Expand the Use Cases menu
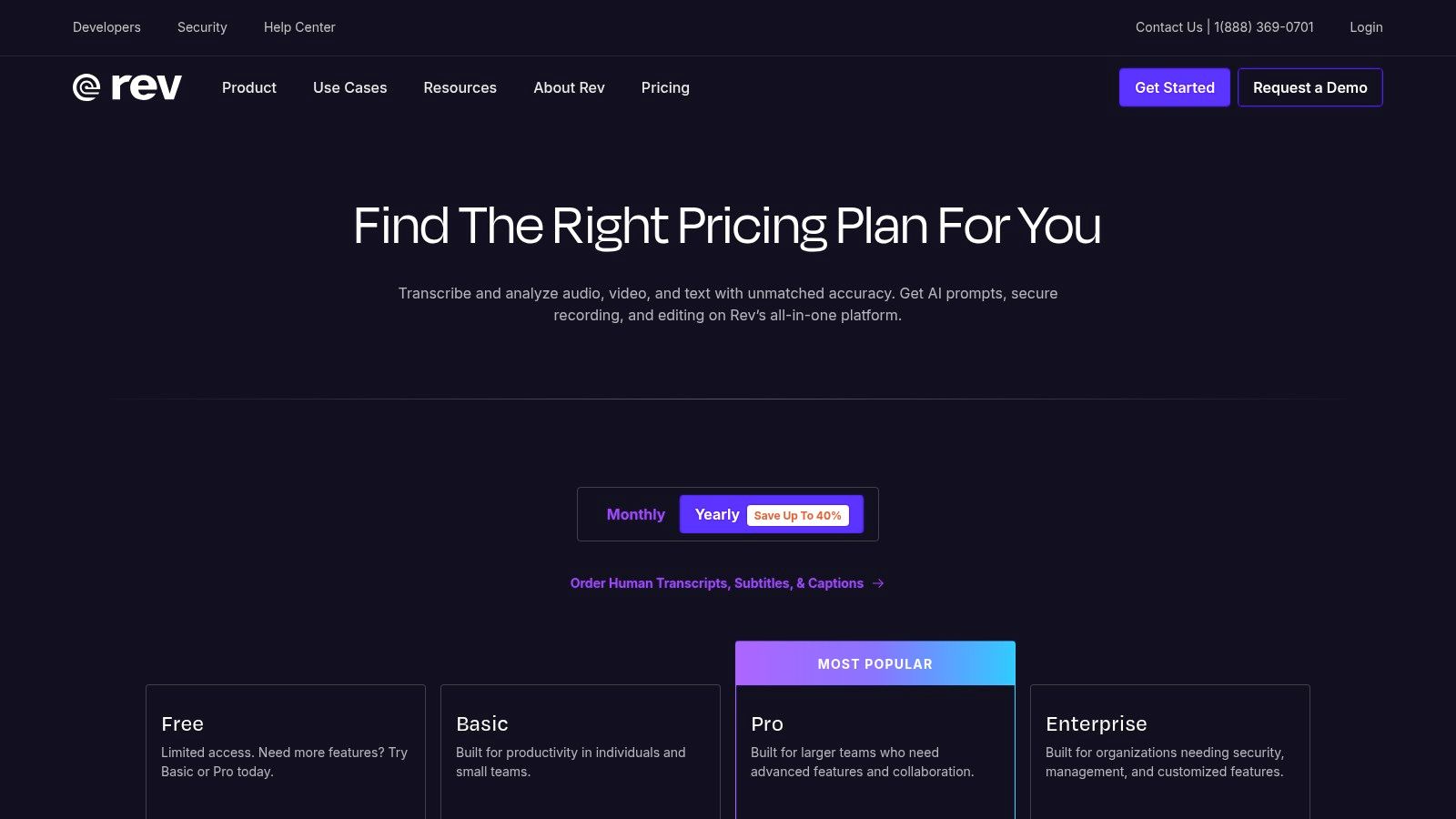The image size is (1456, 819). 349,87
